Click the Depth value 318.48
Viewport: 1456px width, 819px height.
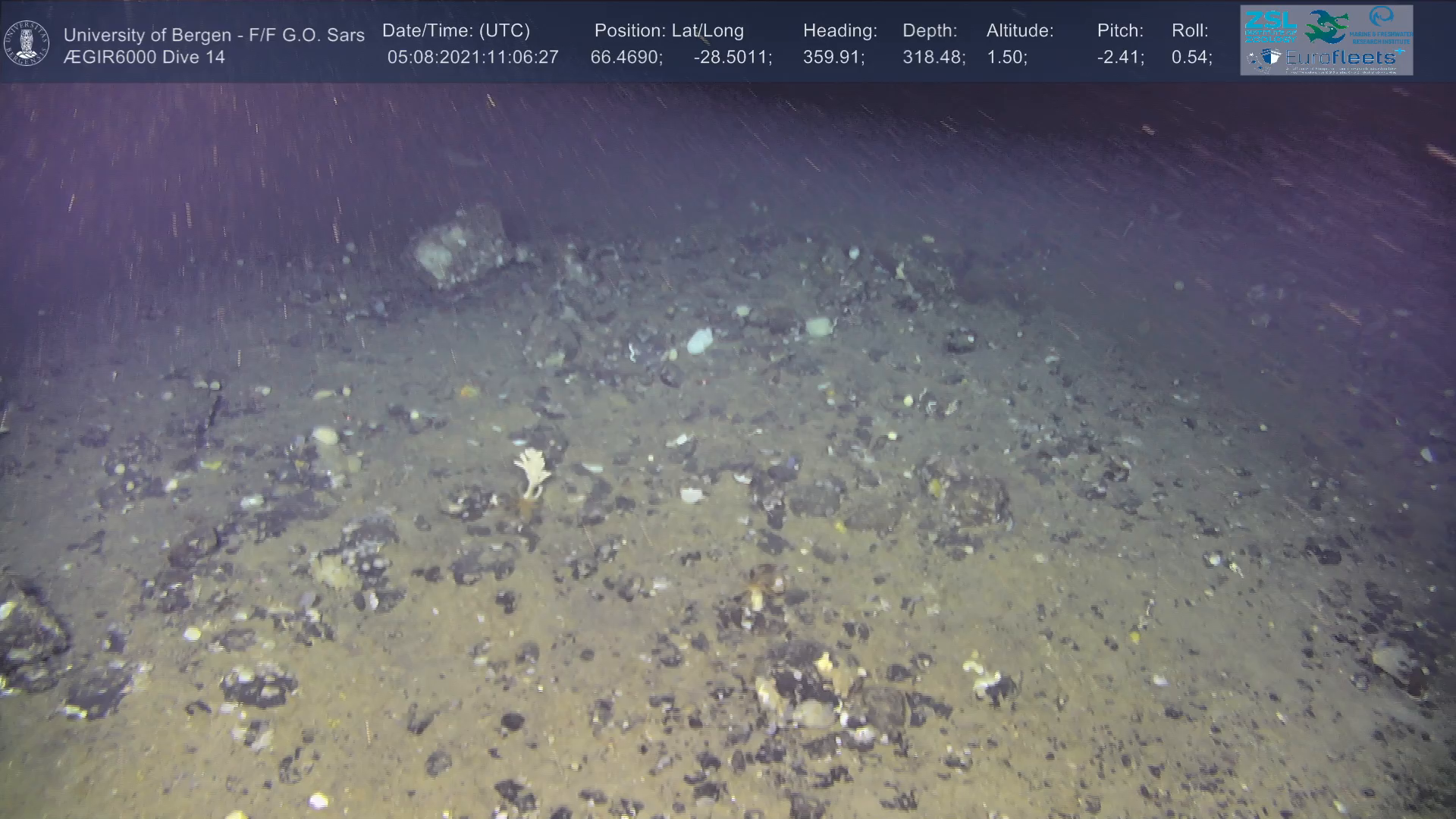[x=933, y=58]
